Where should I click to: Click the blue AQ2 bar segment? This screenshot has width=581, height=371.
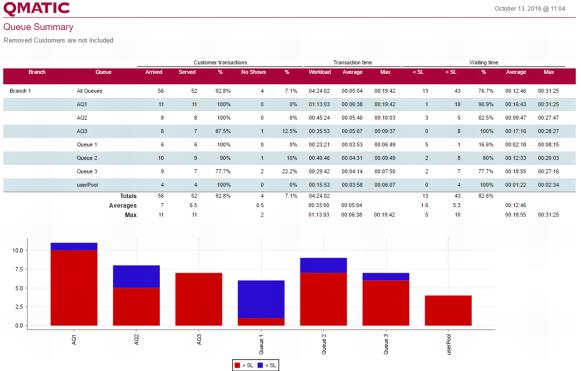(136, 276)
